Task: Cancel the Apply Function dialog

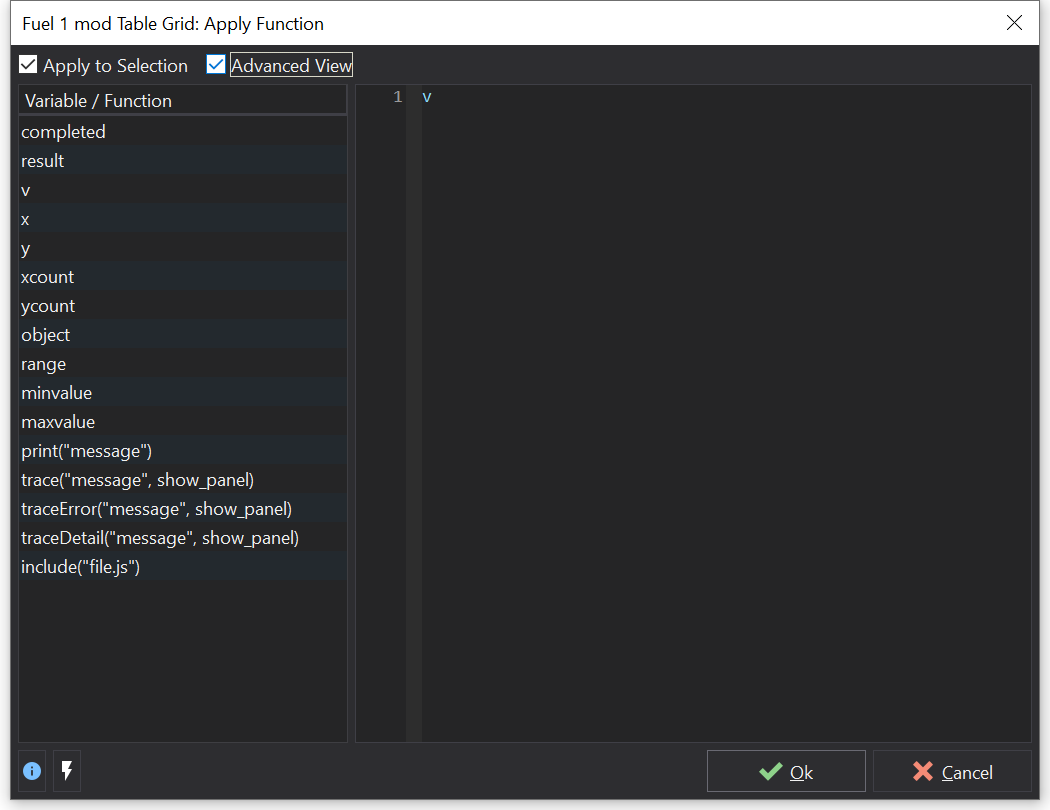Action: click(x=951, y=771)
